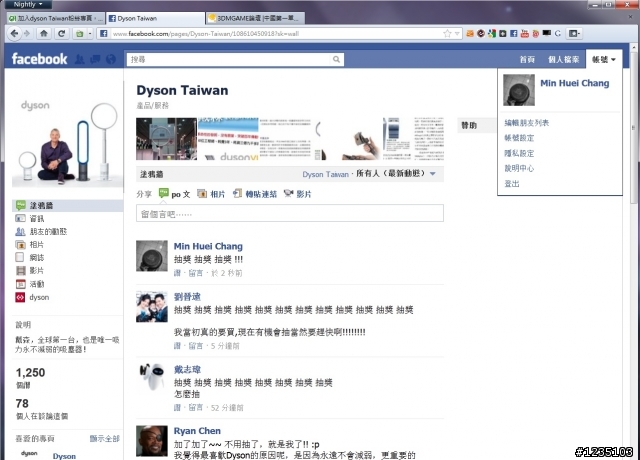
Task: Click the facebook logo
Action: point(40,59)
